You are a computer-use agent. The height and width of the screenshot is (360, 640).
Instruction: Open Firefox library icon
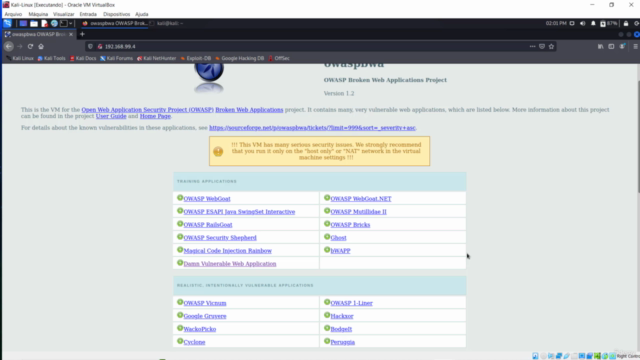(600, 47)
